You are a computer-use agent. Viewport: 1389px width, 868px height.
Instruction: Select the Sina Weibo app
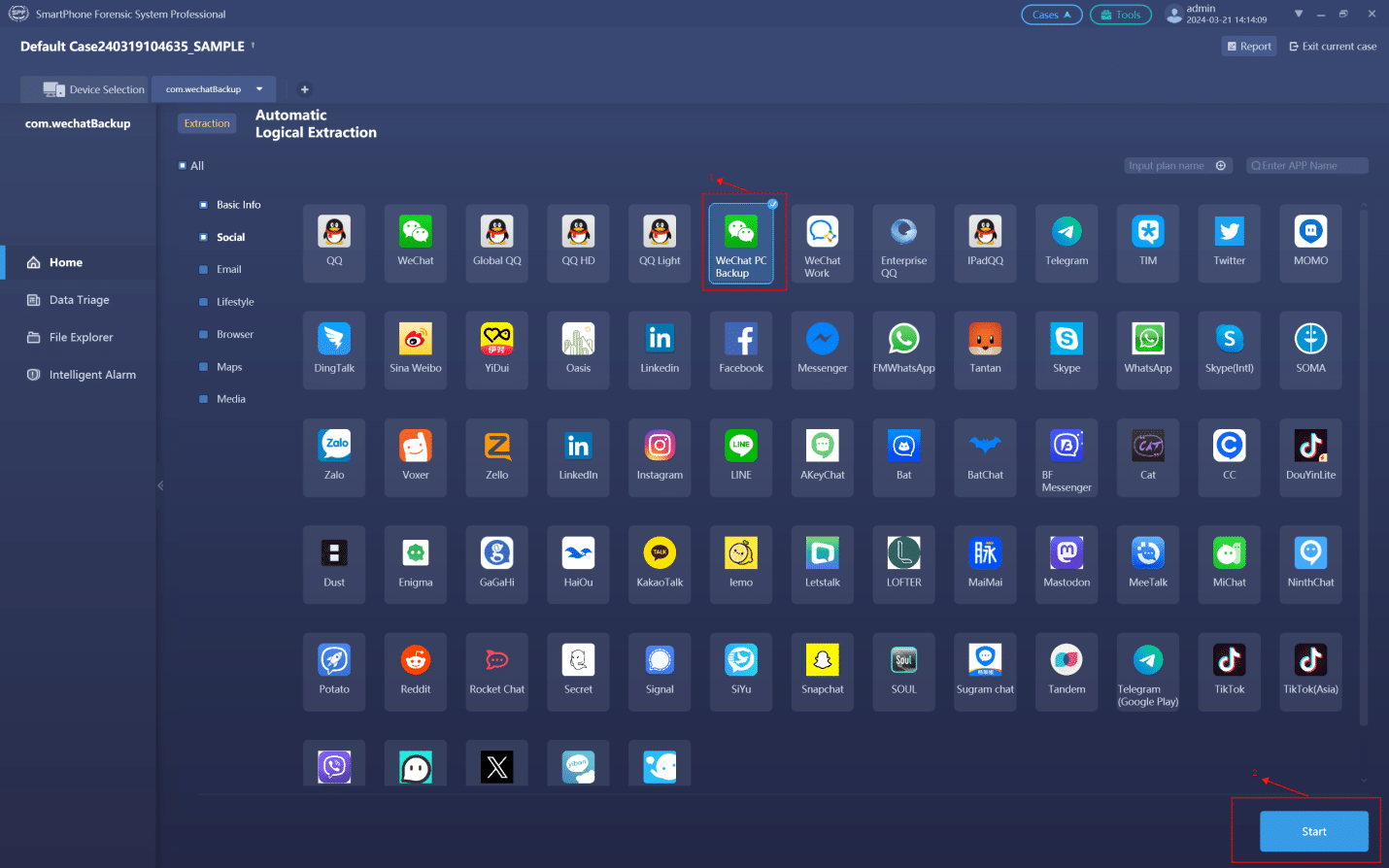(416, 351)
